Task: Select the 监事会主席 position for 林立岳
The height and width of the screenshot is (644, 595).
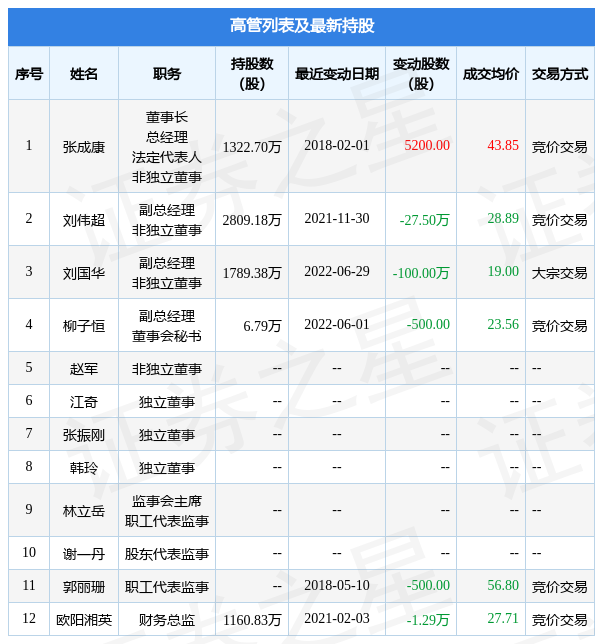Action: point(167,501)
